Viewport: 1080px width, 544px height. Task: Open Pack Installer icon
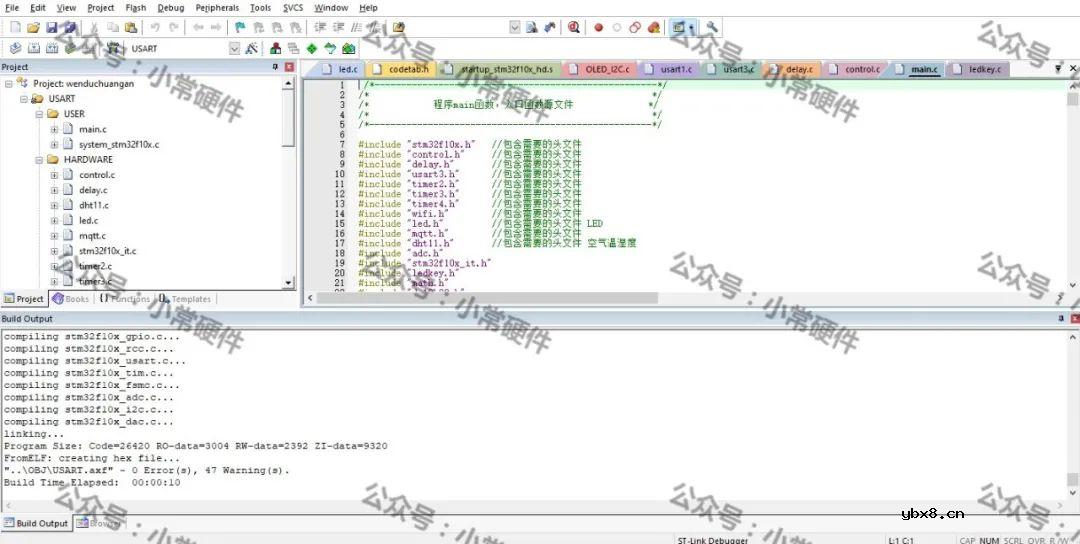point(349,48)
